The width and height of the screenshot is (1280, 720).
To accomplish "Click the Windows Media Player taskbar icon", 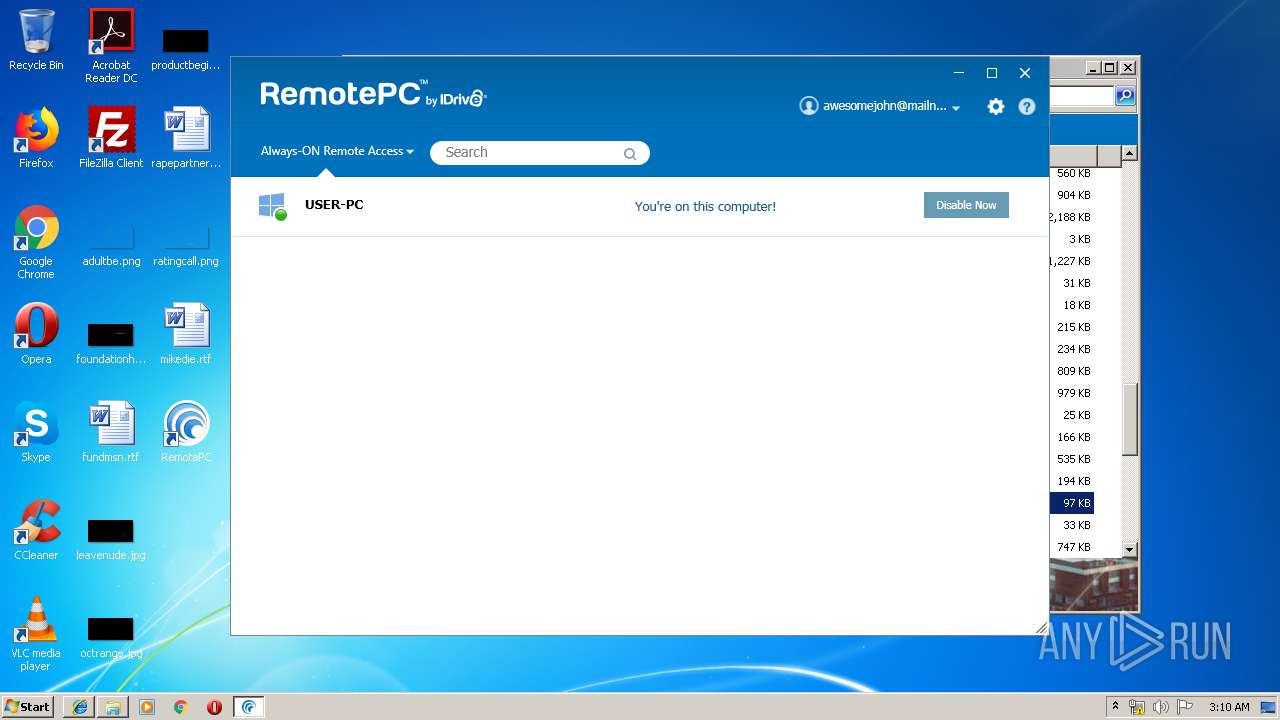I will 147,707.
